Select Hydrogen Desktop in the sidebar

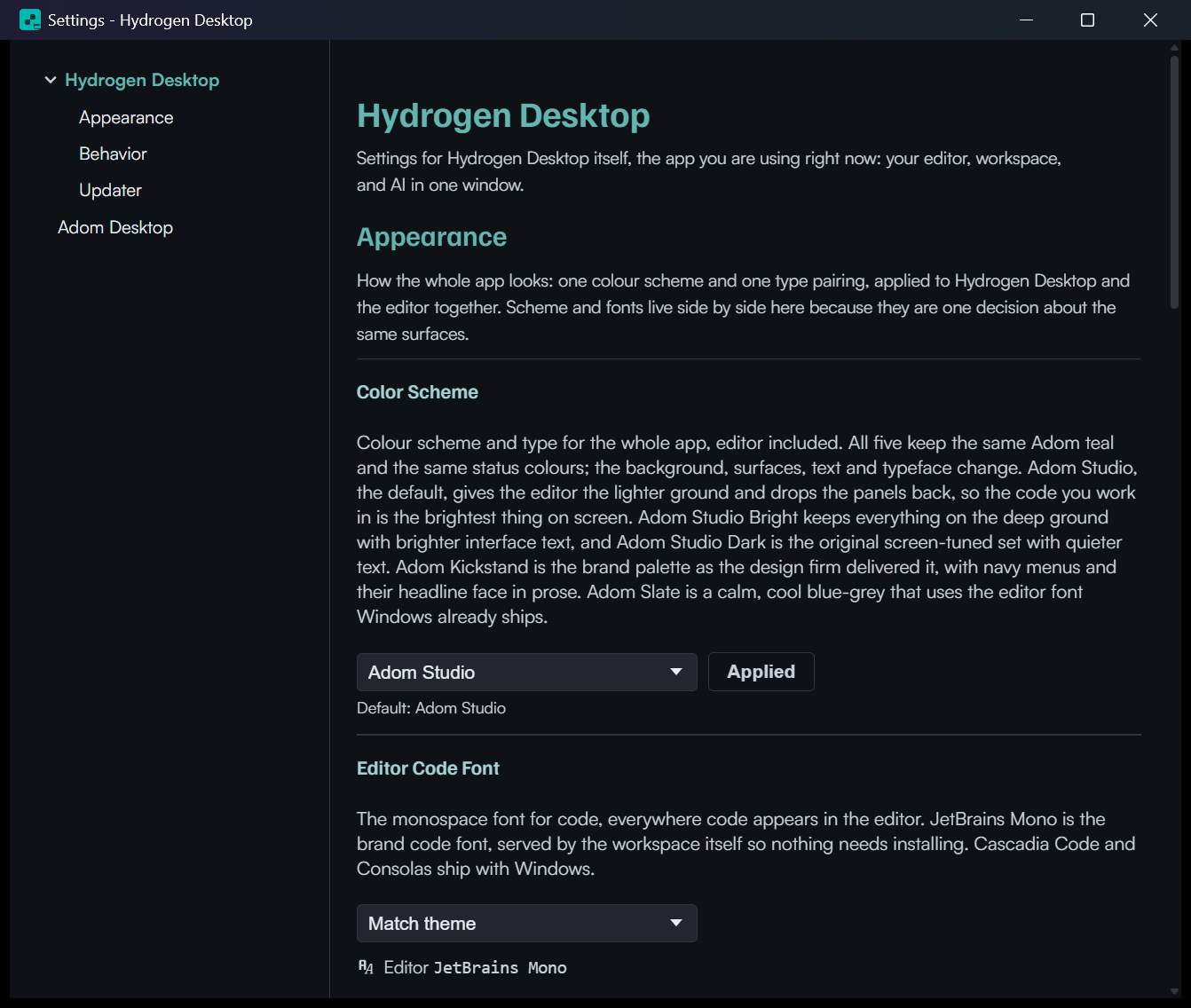(142, 80)
